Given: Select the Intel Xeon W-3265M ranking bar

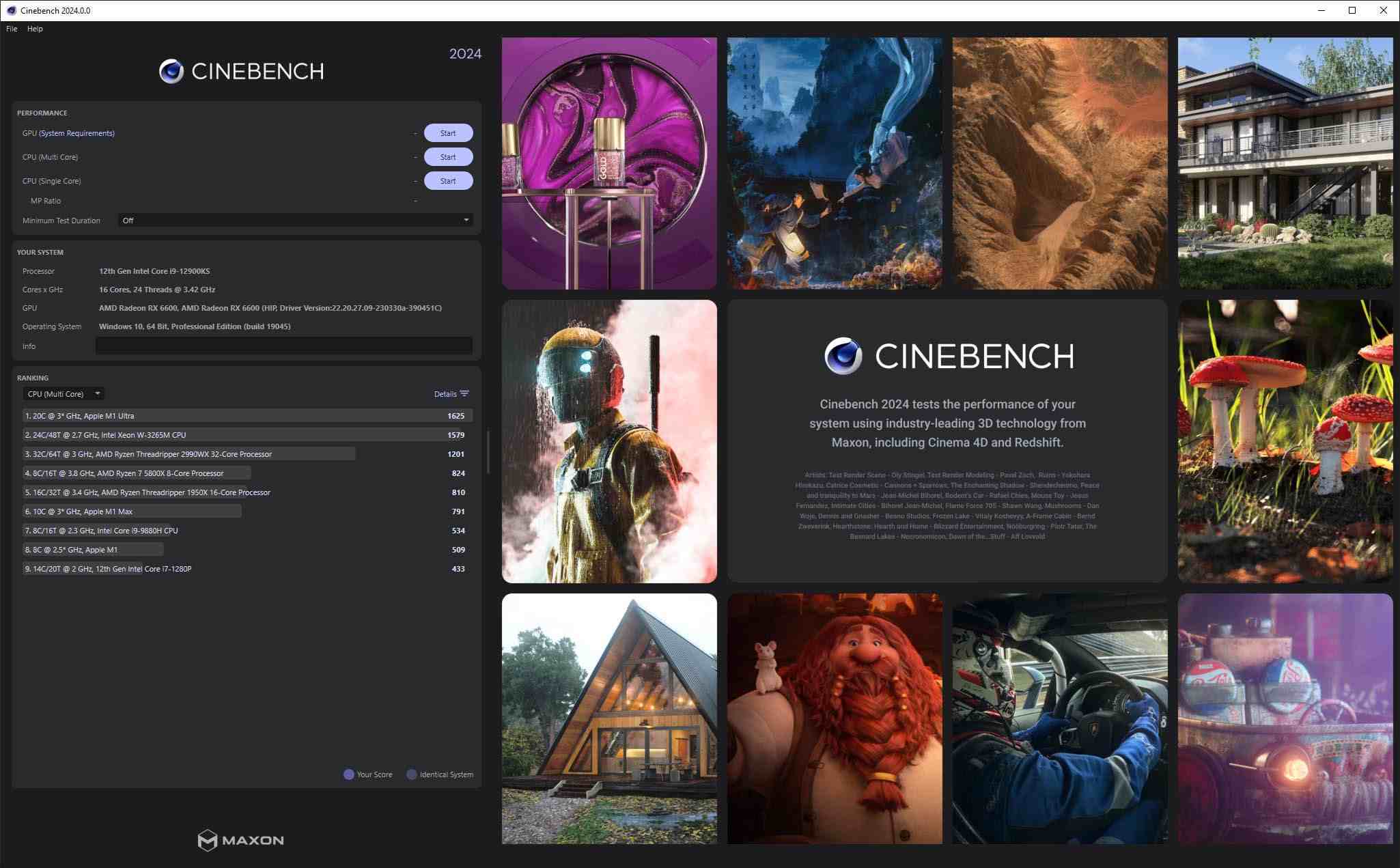Looking at the screenshot, I should click(x=205, y=434).
